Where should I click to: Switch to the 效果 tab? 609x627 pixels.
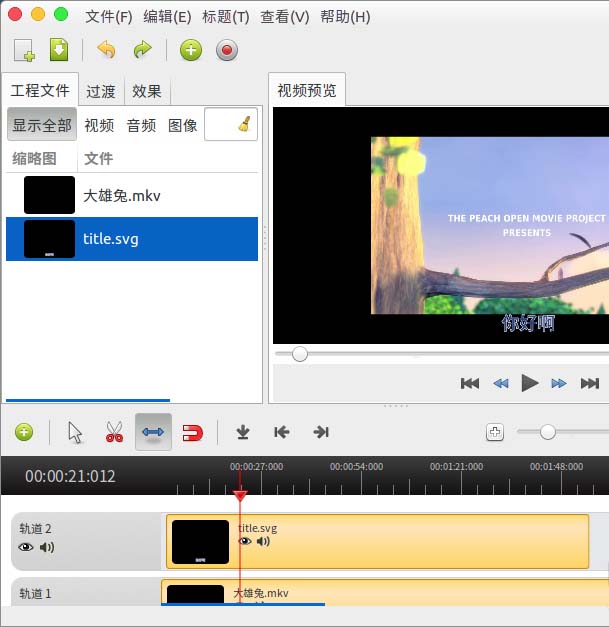point(147,91)
